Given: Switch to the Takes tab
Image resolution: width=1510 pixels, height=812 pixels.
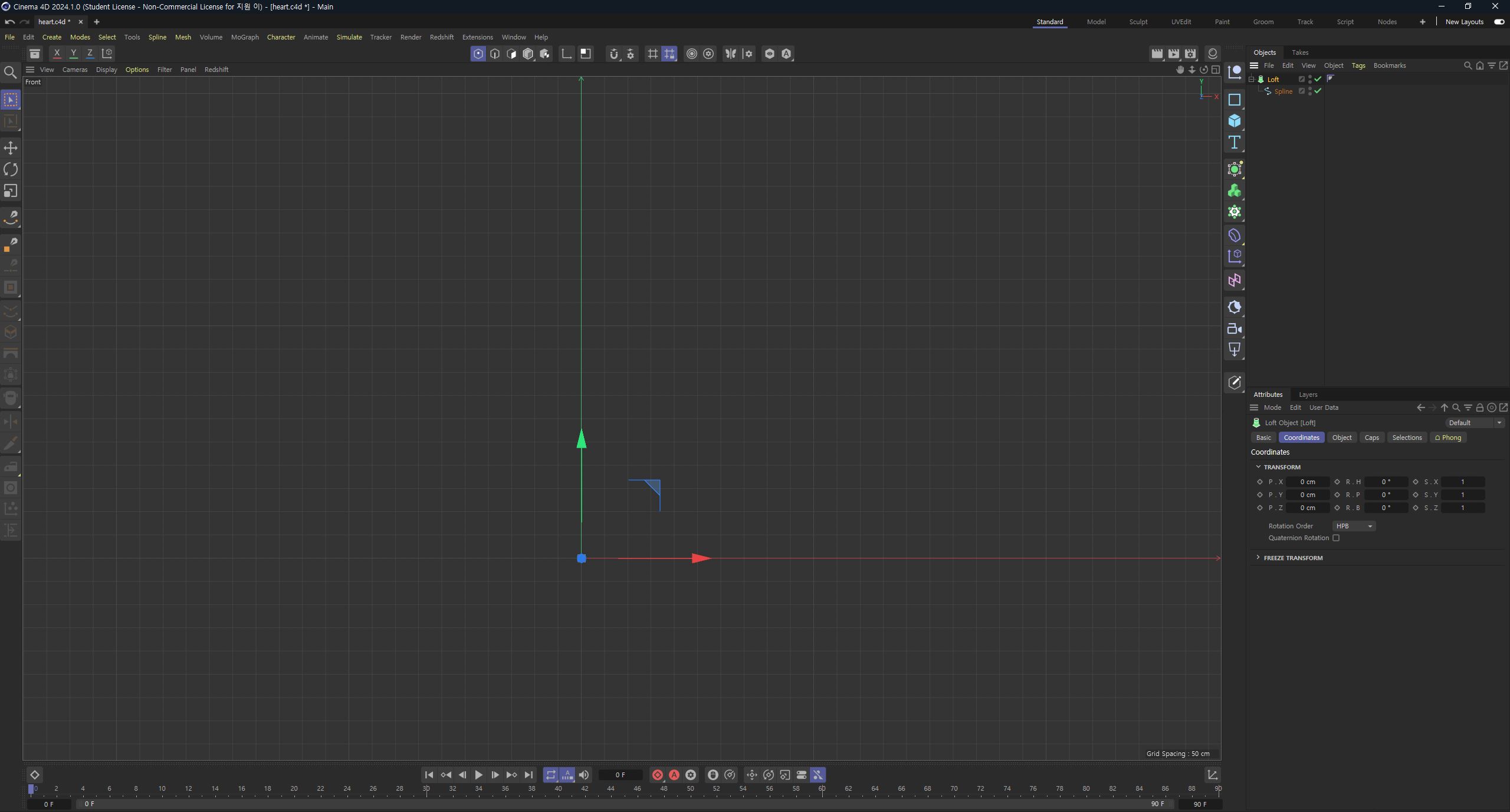Looking at the screenshot, I should click(1299, 52).
